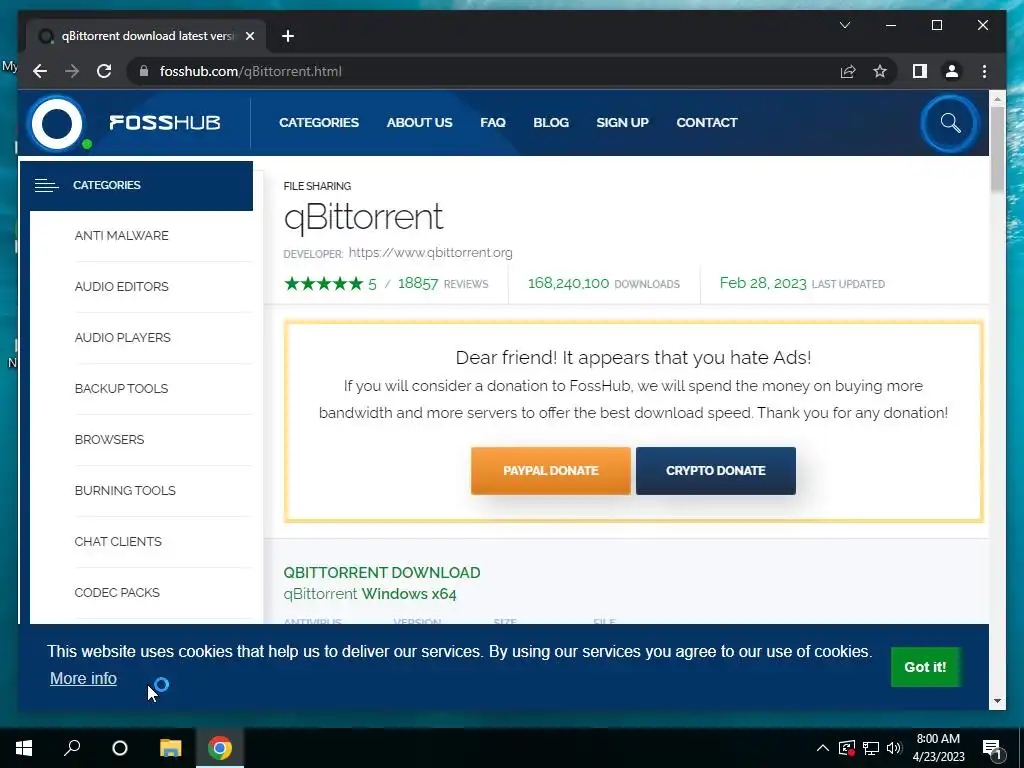Select CHAT CLIENTS category
Image resolution: width=1024 pixels, height=768 pixels.
click(x=118, y=541)
